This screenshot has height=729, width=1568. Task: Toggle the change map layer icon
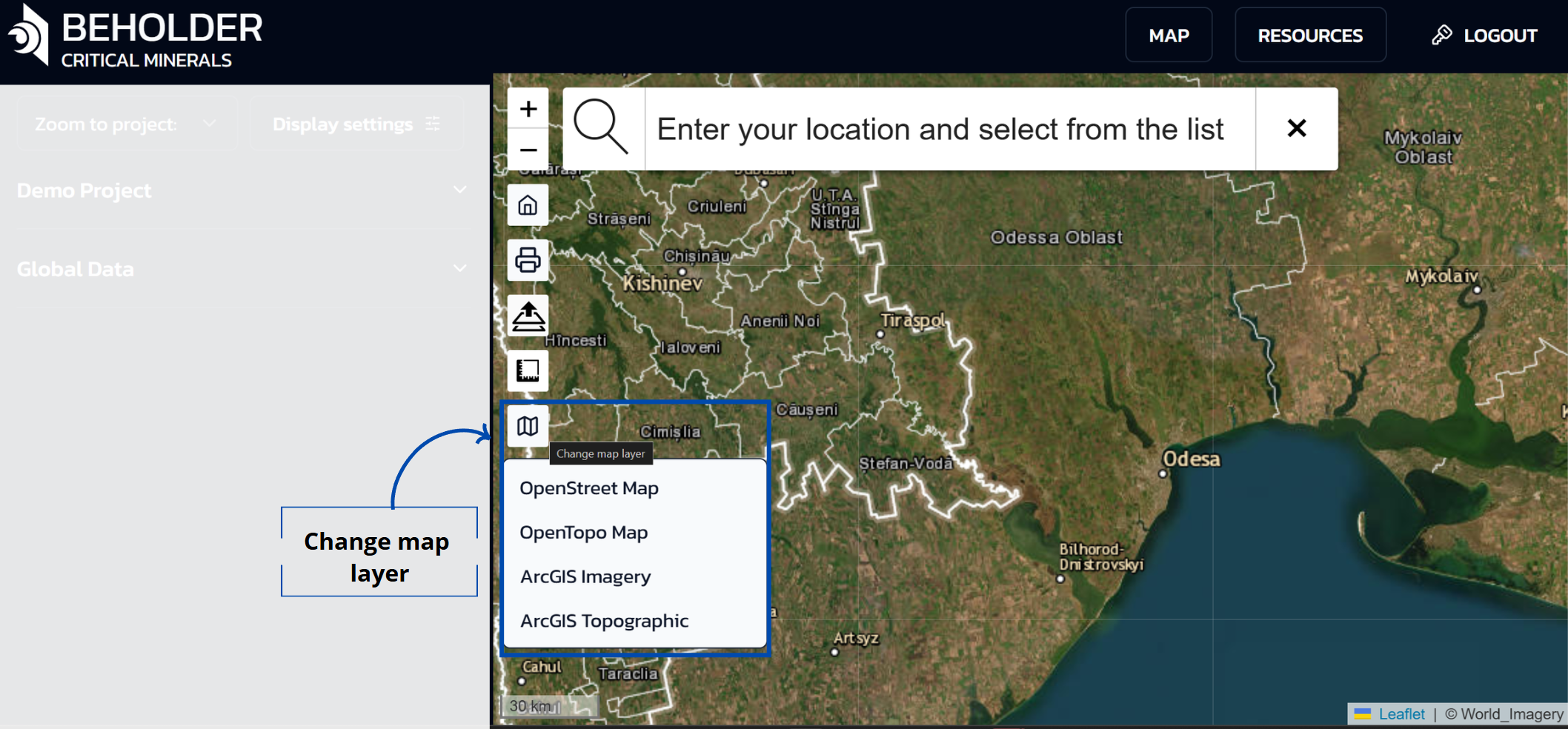point(528,426)
